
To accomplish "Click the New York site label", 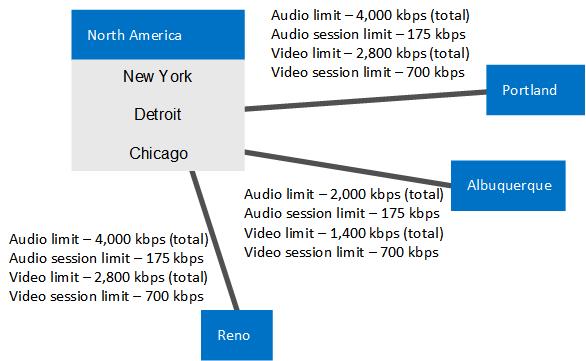I will (157, 76).
